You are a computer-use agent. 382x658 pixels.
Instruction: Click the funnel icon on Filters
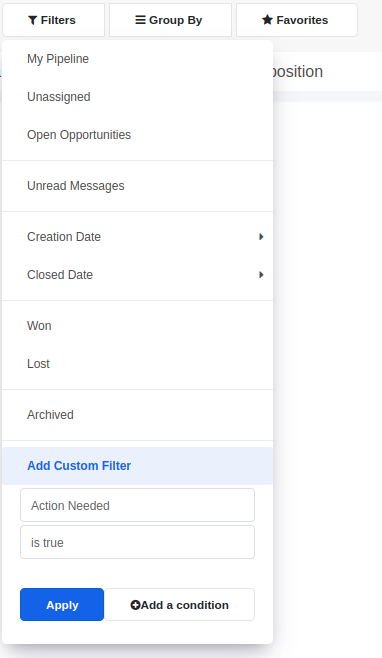pos(32,20)
